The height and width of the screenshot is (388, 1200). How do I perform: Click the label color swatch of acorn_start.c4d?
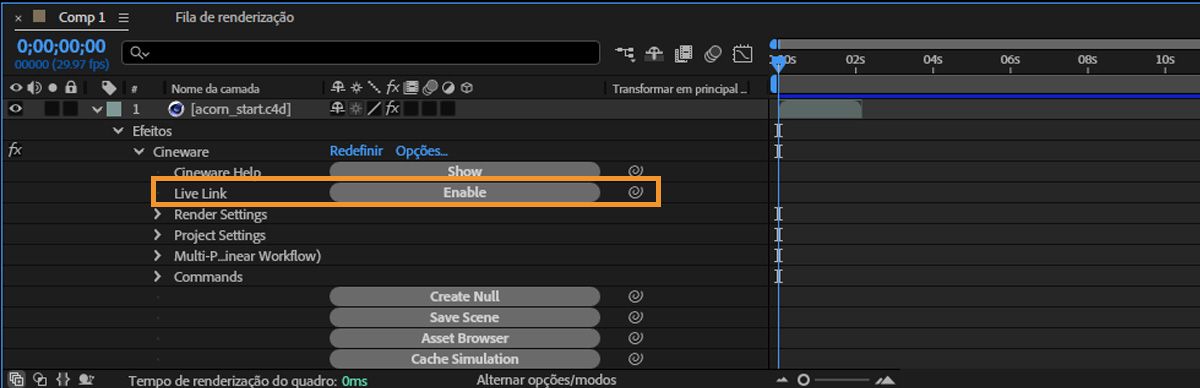click(x=113, y=109)
